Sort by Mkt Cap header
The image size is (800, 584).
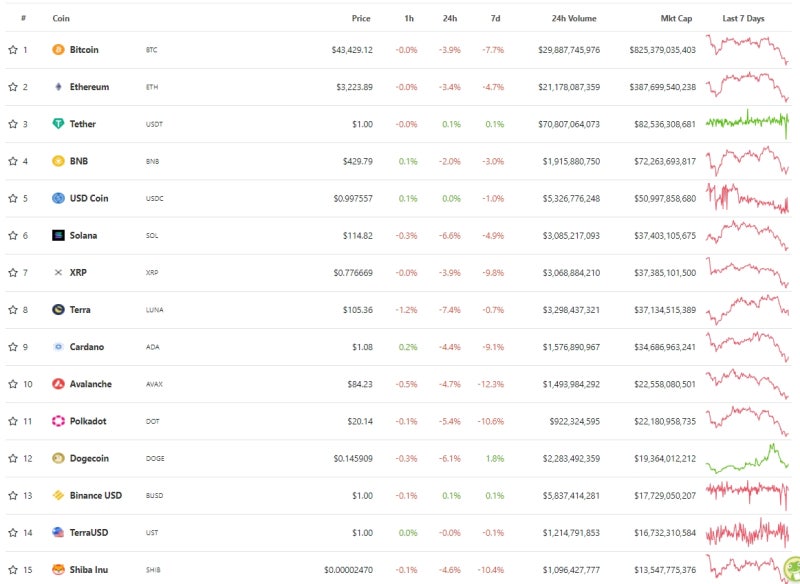click(x=676, y=18)
